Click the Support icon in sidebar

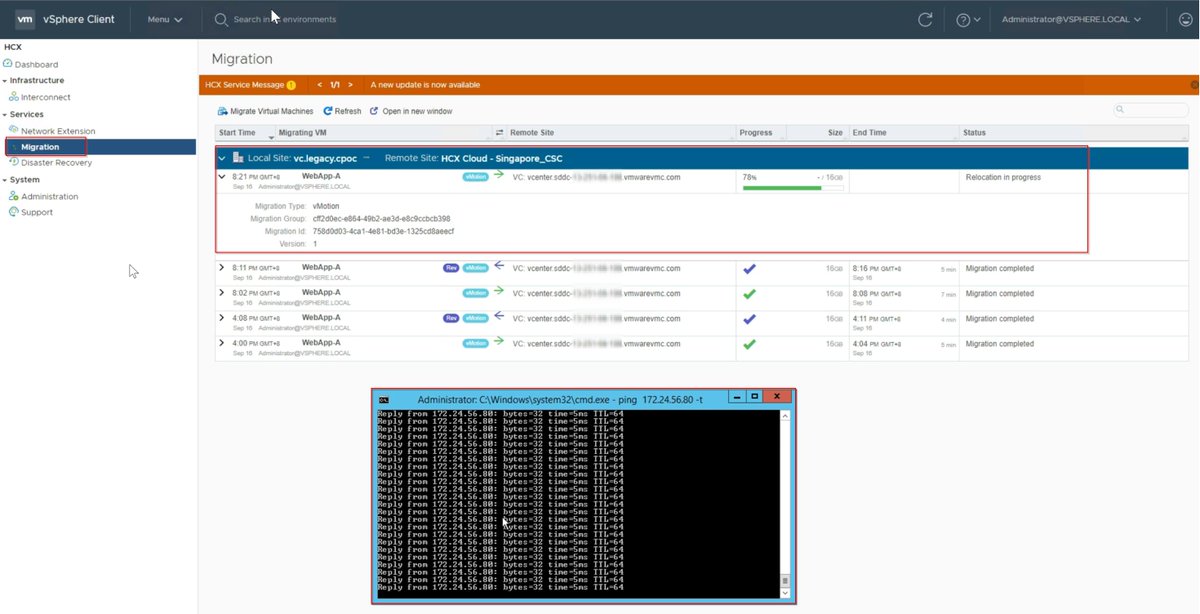[14, 212]
